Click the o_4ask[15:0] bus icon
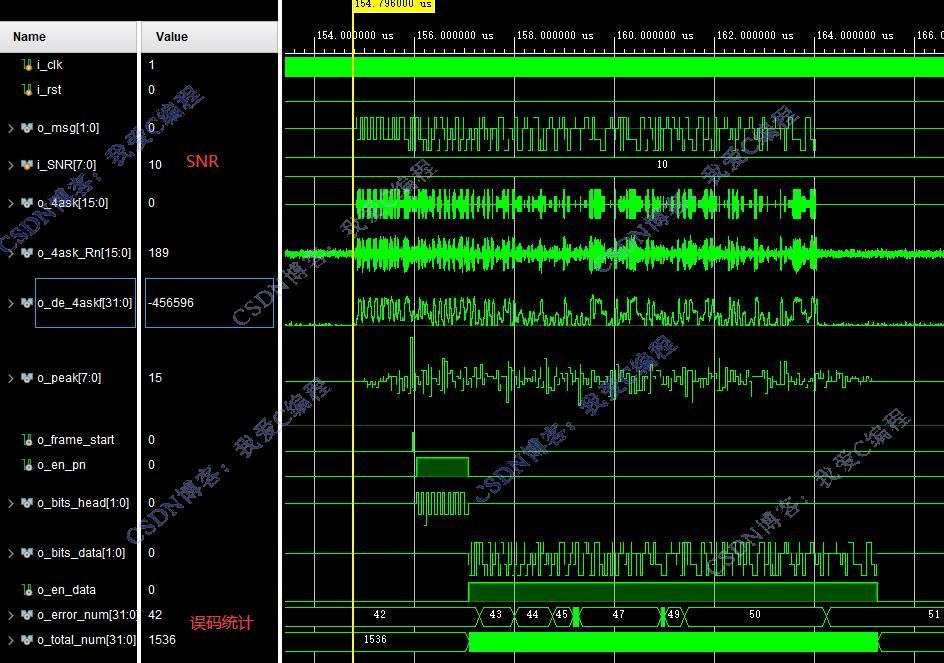 click(27, 203)
